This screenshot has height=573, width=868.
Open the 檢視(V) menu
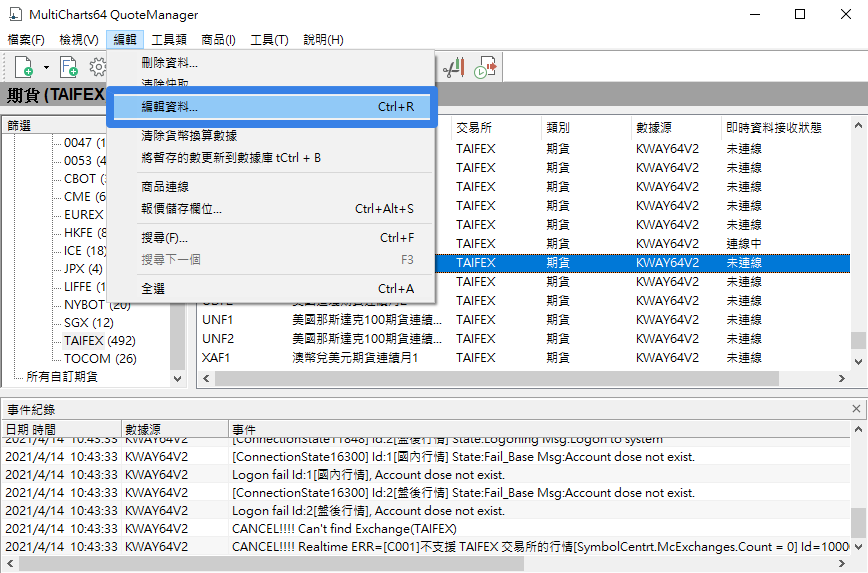79,40
